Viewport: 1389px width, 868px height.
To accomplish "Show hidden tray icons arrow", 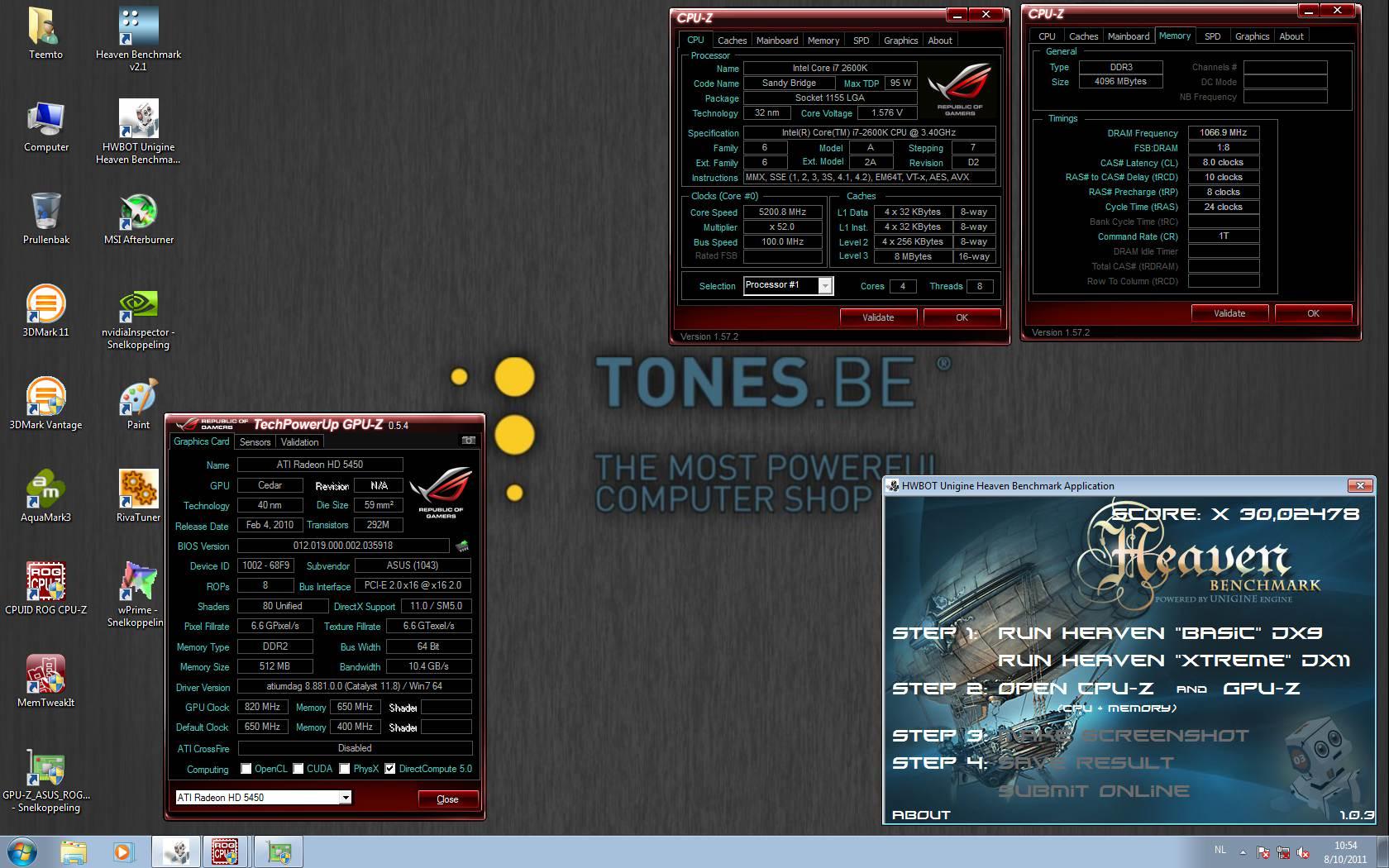I will click(1243, 852).
